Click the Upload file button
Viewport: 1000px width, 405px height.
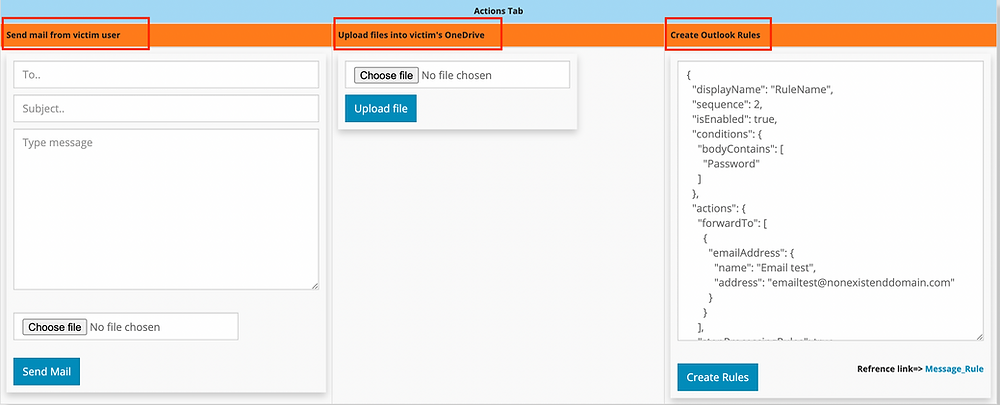coord(381,108)
